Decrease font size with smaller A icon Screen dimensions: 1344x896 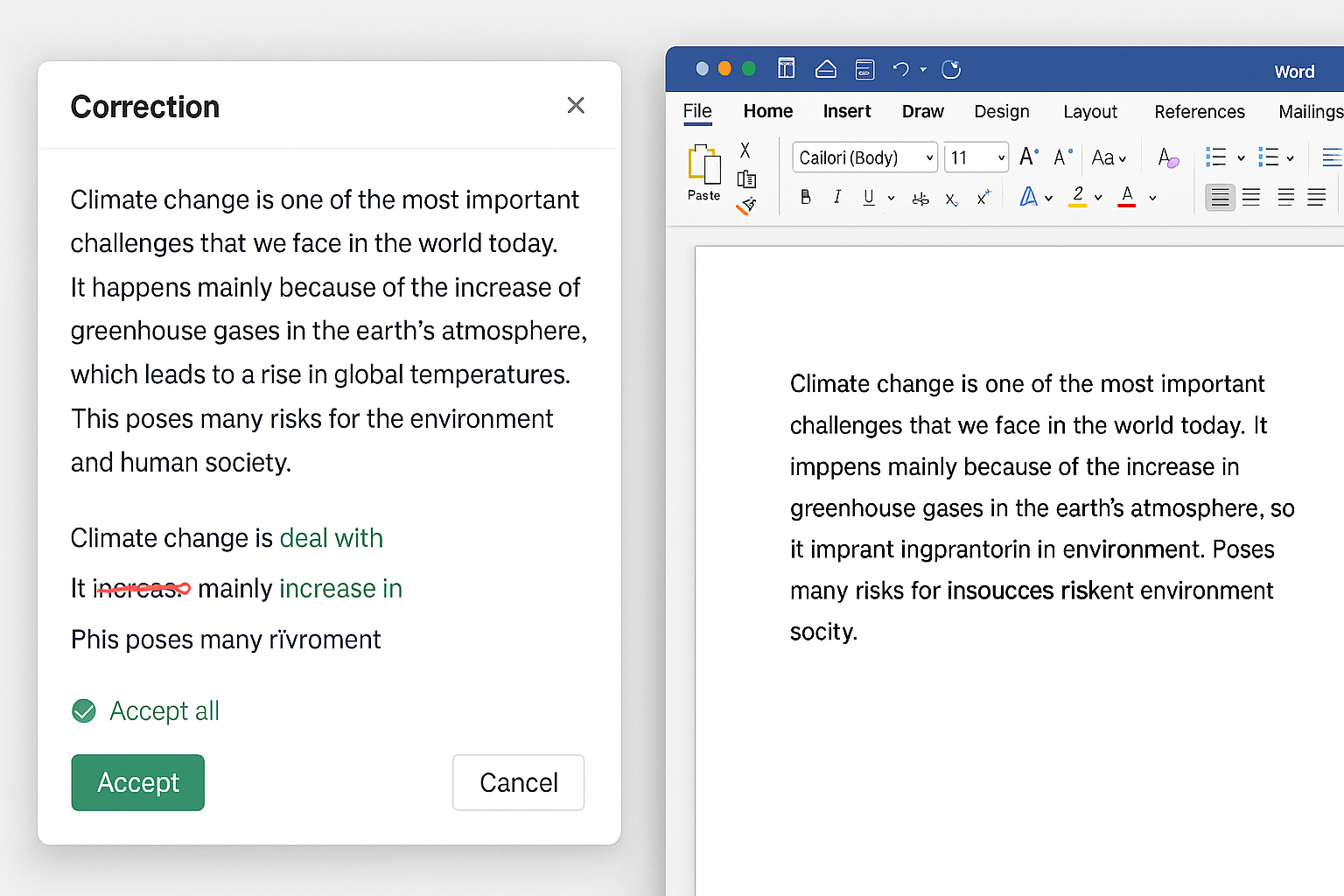coord(1063,157)
